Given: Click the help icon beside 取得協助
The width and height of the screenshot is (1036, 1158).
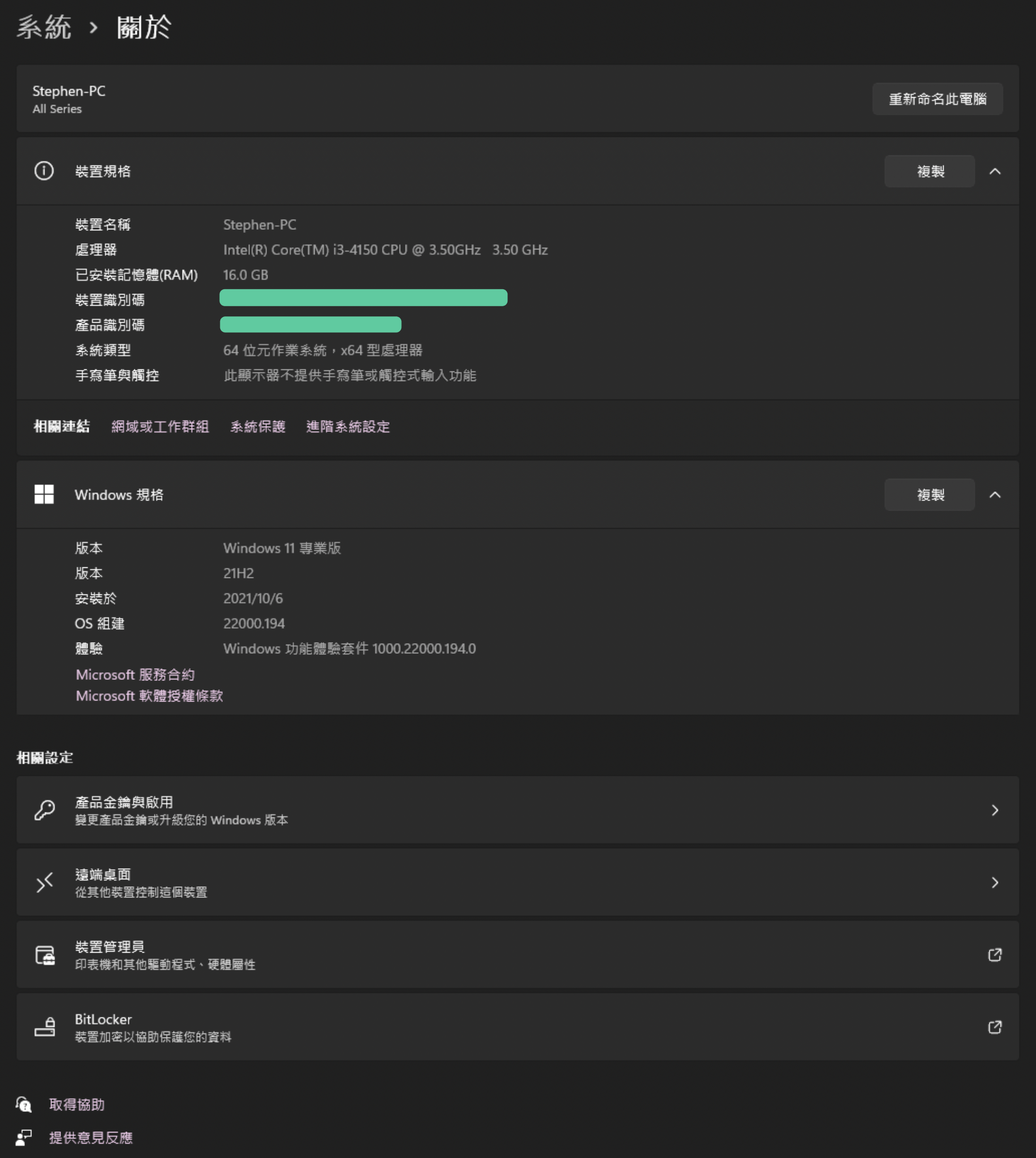Looking at the screenshot, I should tap(24, 1104).
